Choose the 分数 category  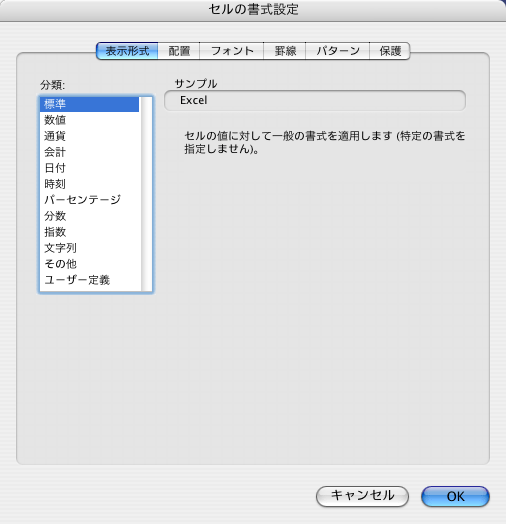click(90, 216)
